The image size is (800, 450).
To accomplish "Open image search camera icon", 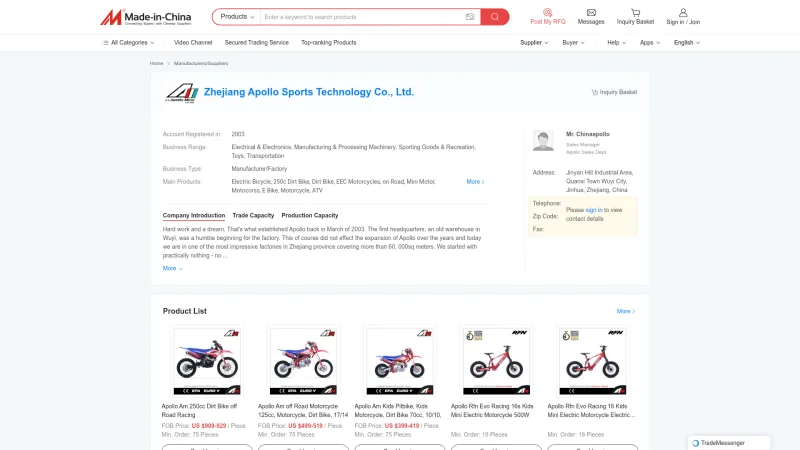I will [470, 17].
